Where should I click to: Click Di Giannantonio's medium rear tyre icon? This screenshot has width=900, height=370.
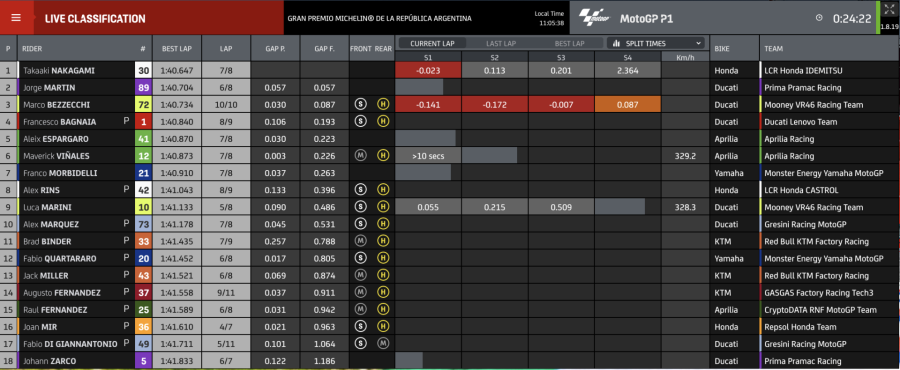(383, 344)
